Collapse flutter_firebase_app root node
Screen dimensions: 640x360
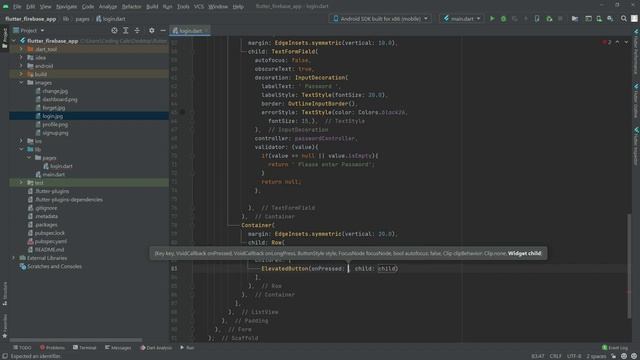tap(14, 41)
